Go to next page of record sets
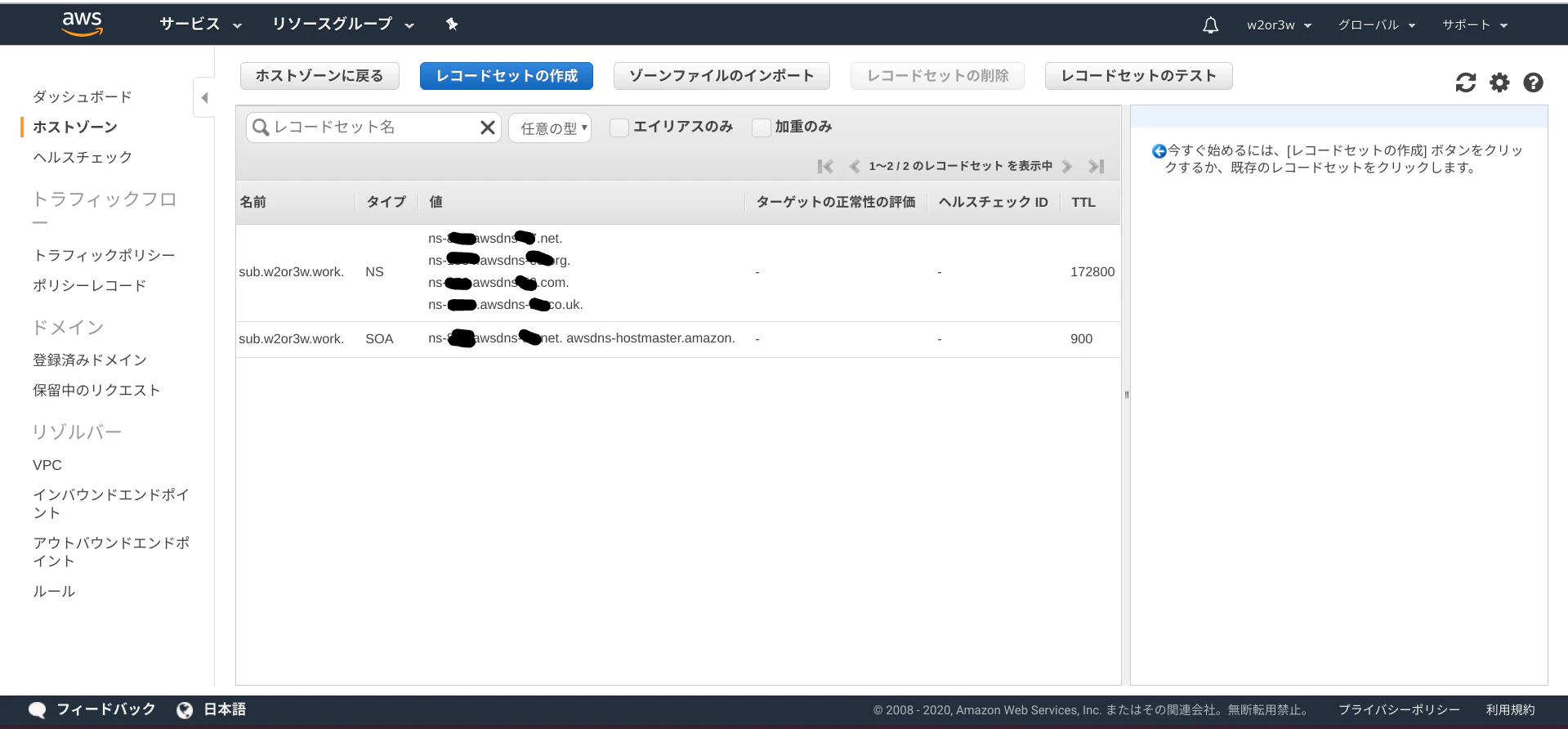The width and height of the screenshot is (1568, 729). tap(1067, 167)
